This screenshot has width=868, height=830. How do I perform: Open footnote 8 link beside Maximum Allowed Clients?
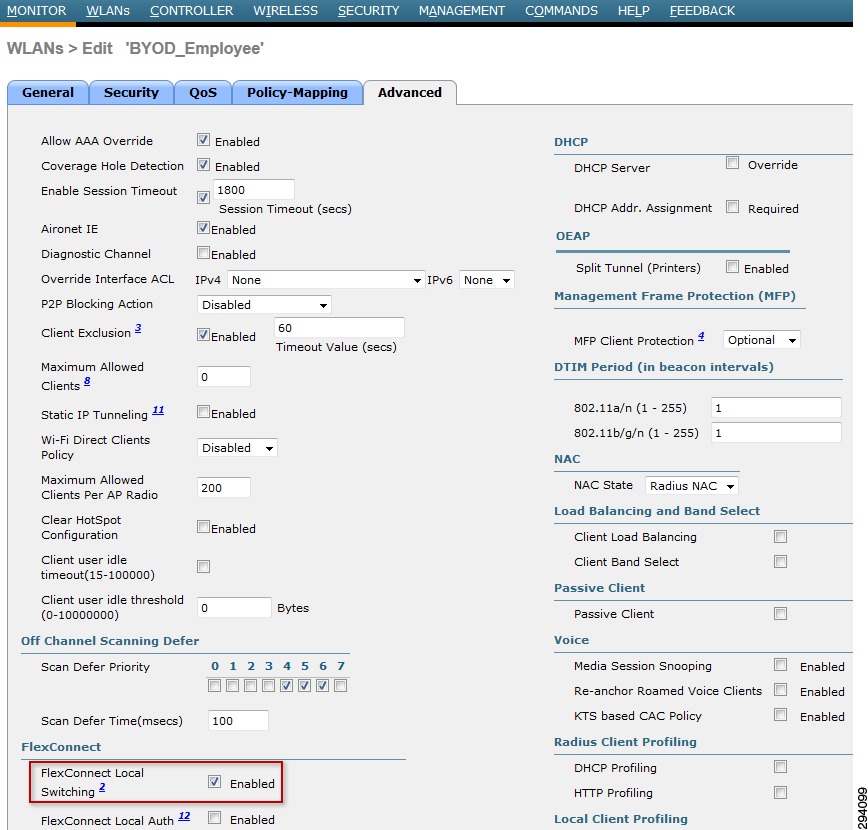[x=87, y=381]
